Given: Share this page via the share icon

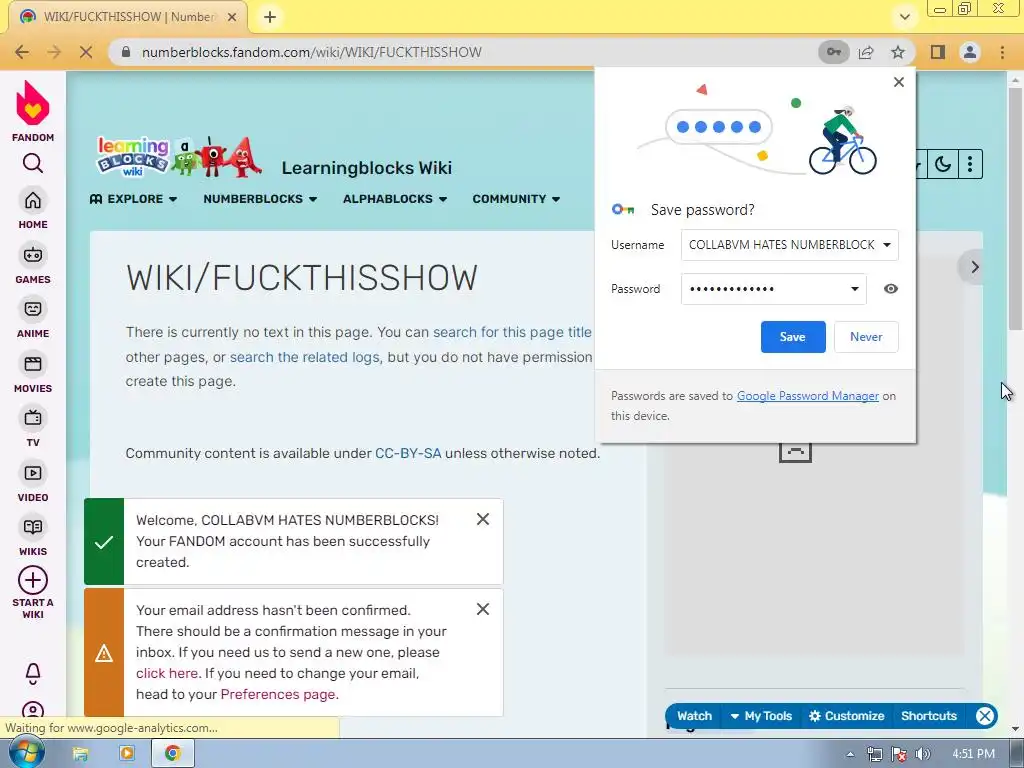Looking at the screenshot, I should 866,52.
